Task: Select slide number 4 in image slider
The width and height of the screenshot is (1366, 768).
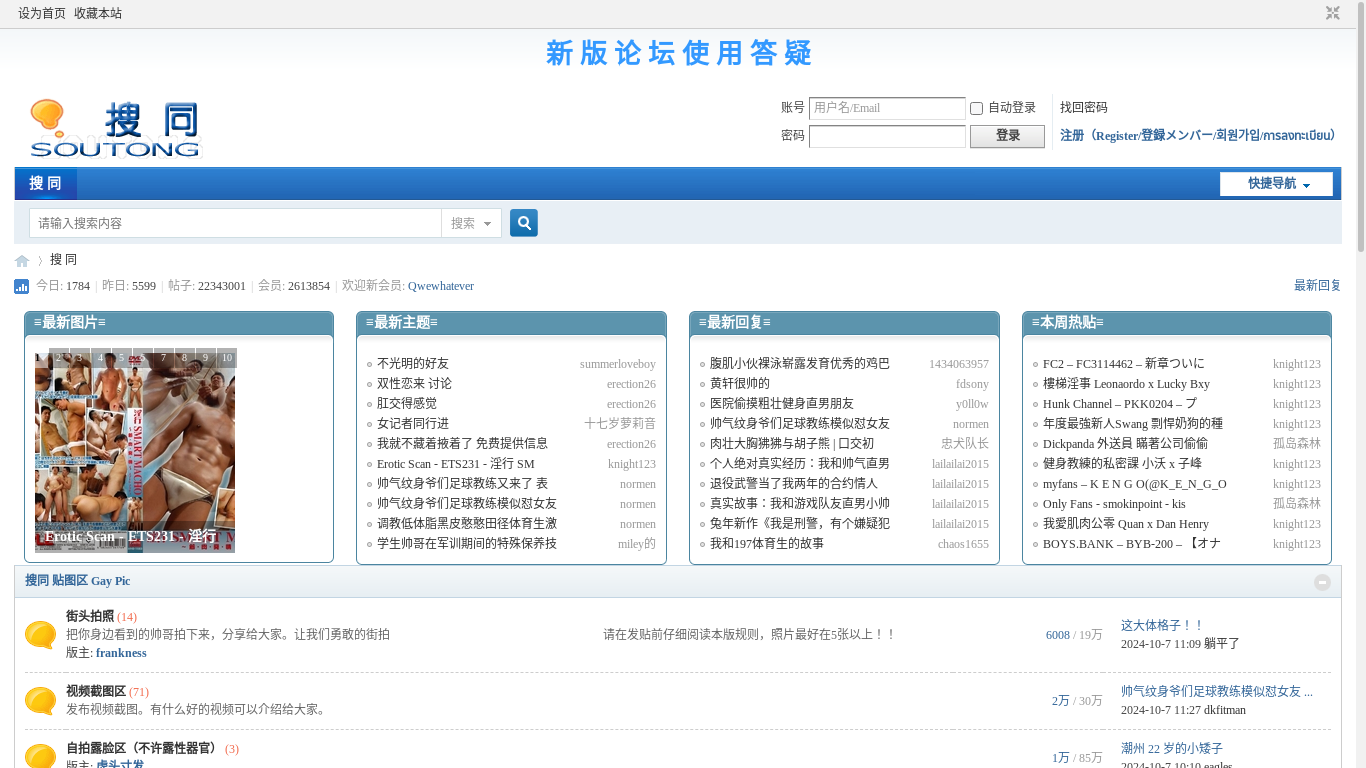Action: (x=100, y=358)
